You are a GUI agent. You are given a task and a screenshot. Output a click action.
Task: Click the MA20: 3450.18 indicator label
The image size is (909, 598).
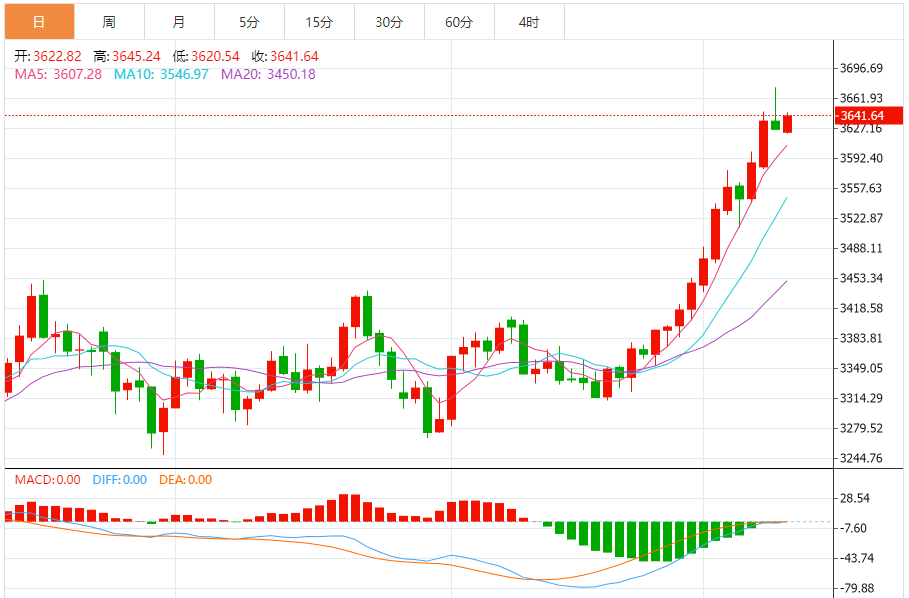pyautogui.click(x=268, y=74)
